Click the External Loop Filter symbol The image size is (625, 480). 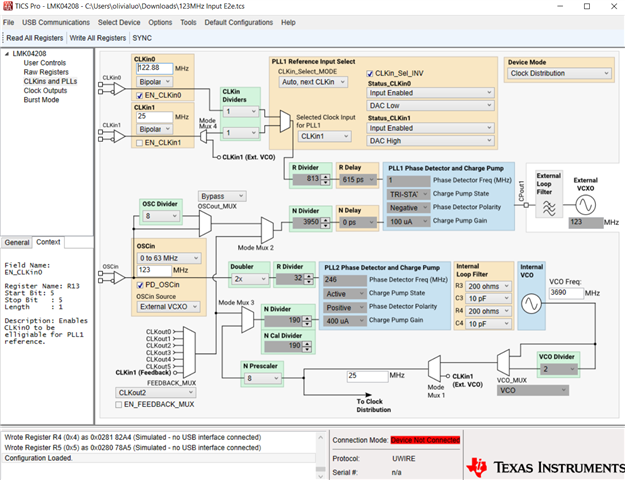tap(548, 208)
